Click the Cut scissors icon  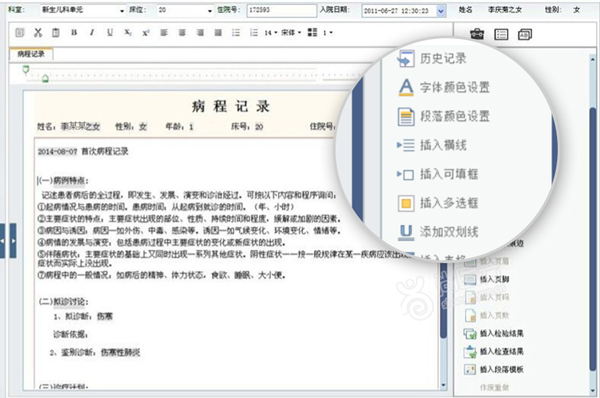click(x=38, y=33)
